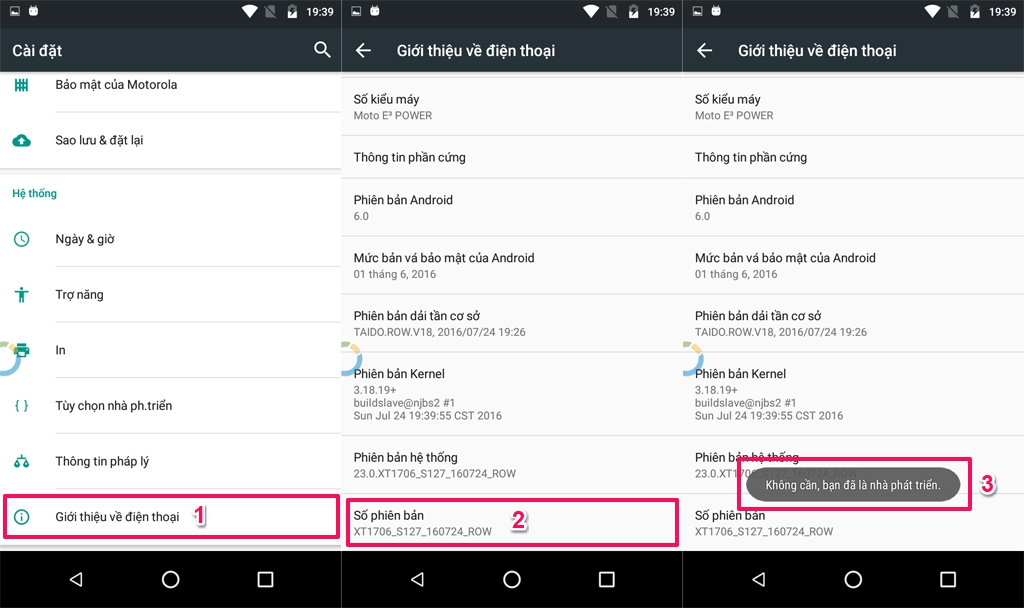Open Tùy chọn nhà ph.triển settings entry

pos(170,406)
